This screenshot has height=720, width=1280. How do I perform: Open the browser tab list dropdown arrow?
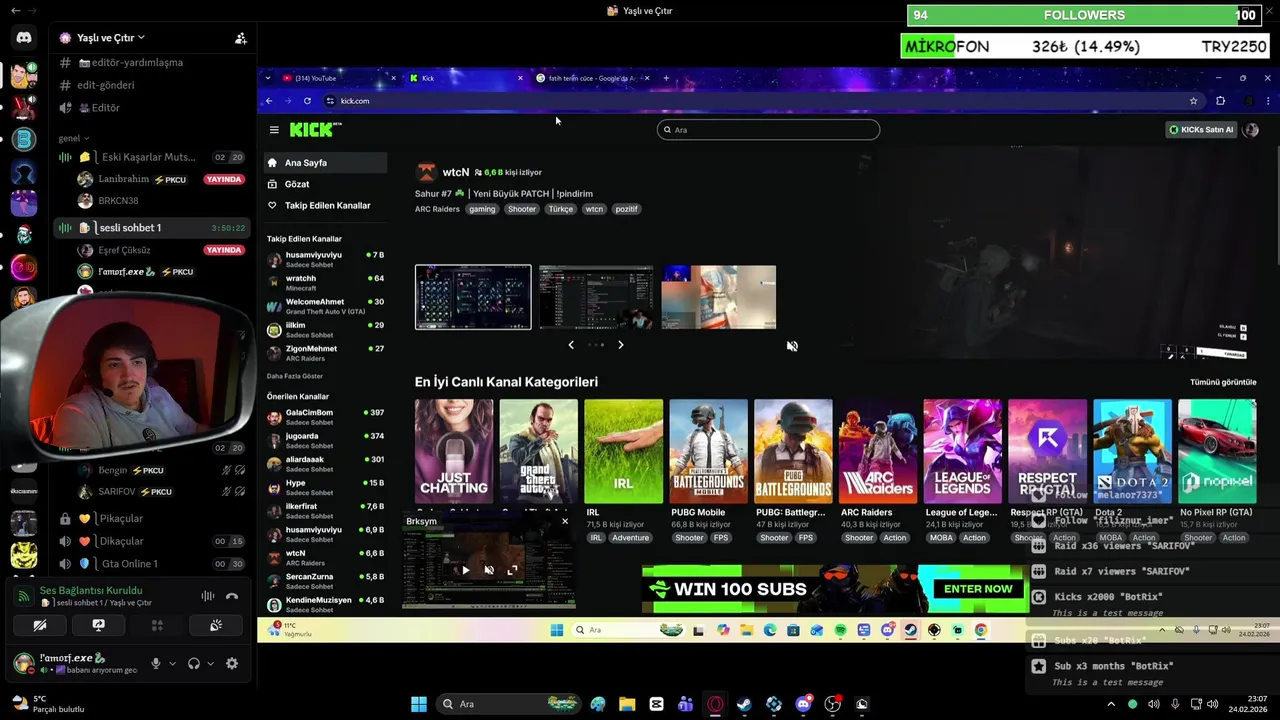point(267,78)
